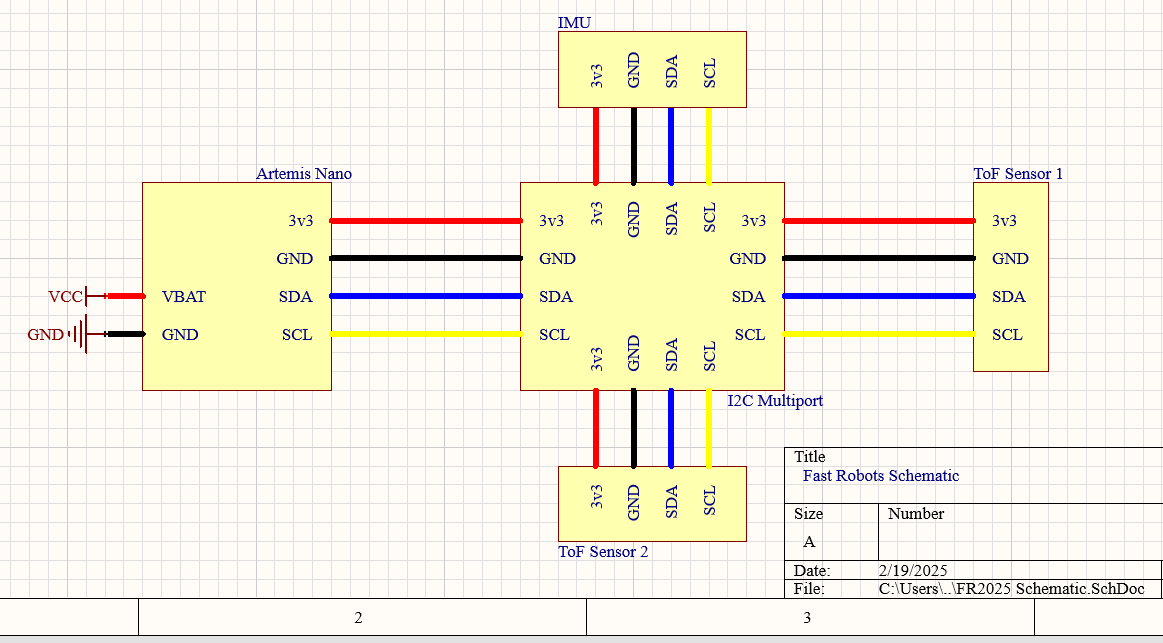
Task: Click the GND pin inside ToF Sensor 2
Action: [633, 503]
